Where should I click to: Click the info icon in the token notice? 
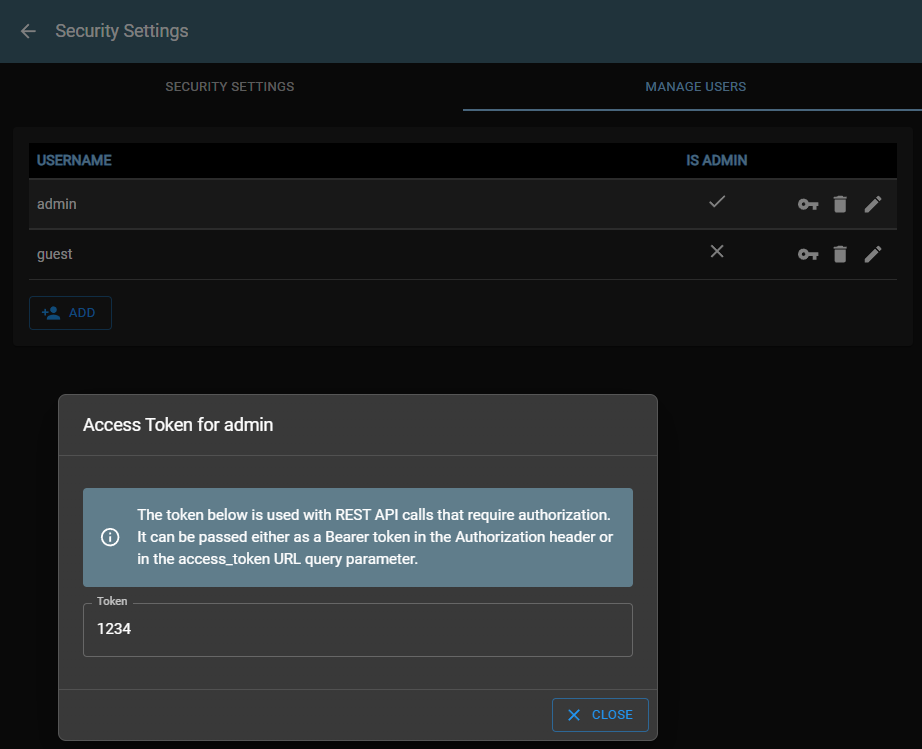click(111, 537)
